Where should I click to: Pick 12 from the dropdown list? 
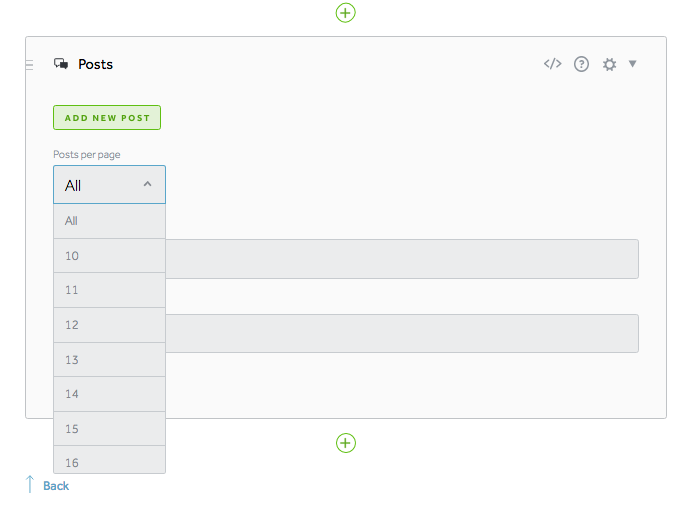point(109,325)
